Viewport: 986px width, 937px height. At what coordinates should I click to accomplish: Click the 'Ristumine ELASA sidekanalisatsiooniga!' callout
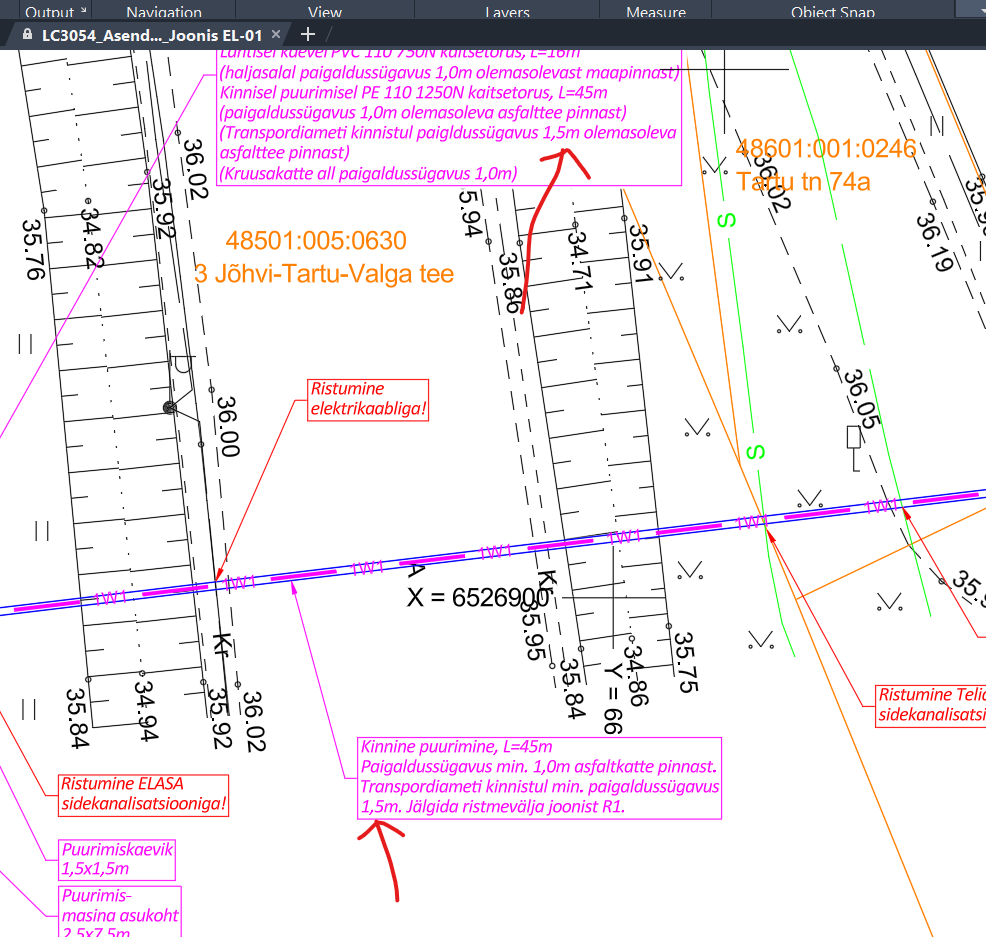tap(143, 793)
